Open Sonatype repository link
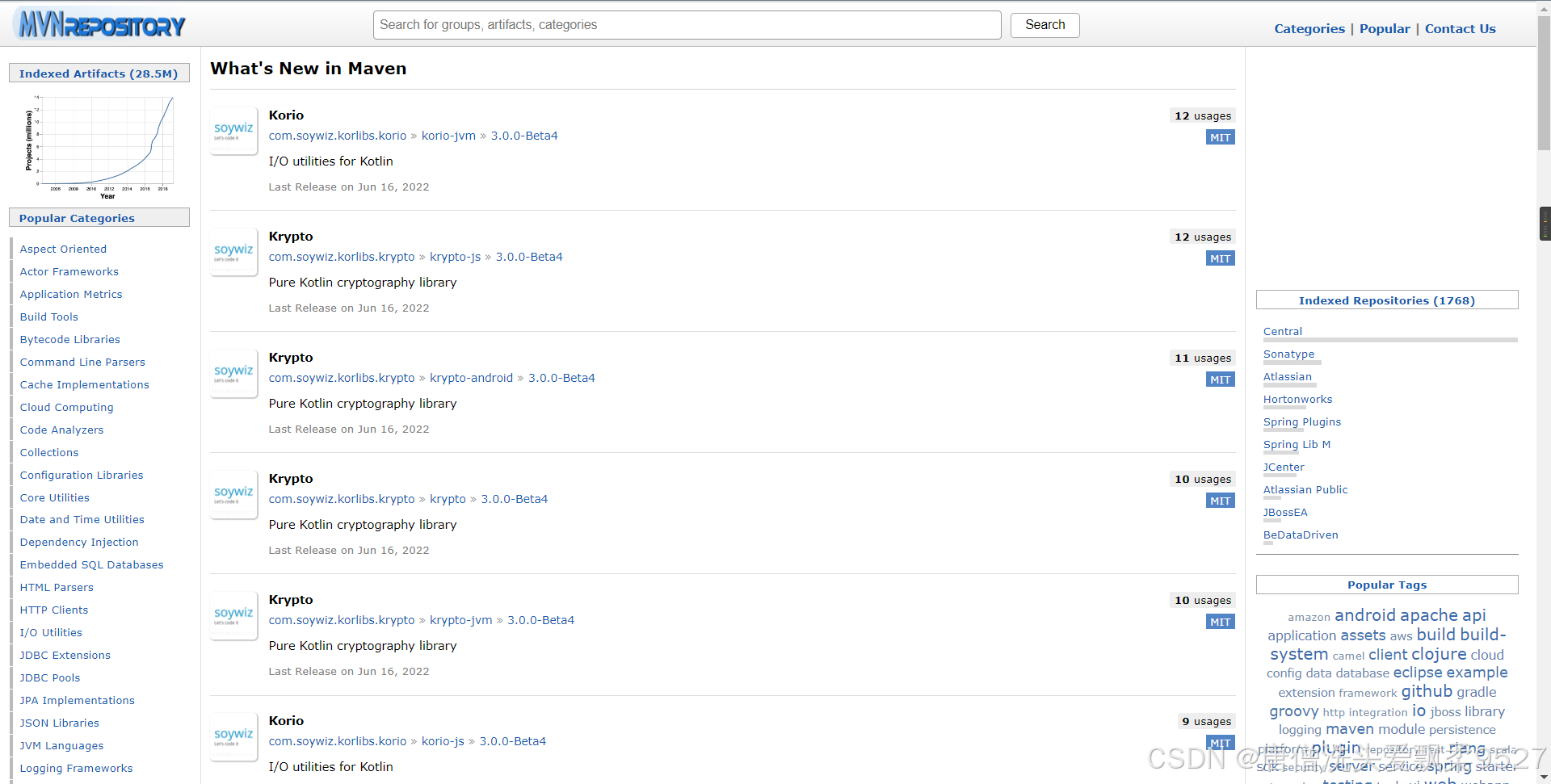The image size is (1551, 784). 1288,354
